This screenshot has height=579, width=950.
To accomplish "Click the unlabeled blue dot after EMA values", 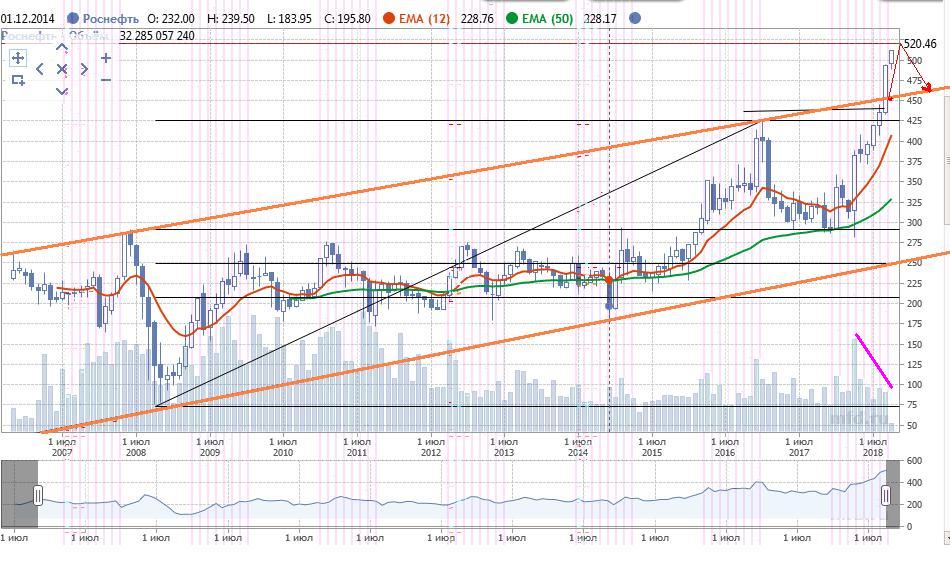I will pos(636,18).
